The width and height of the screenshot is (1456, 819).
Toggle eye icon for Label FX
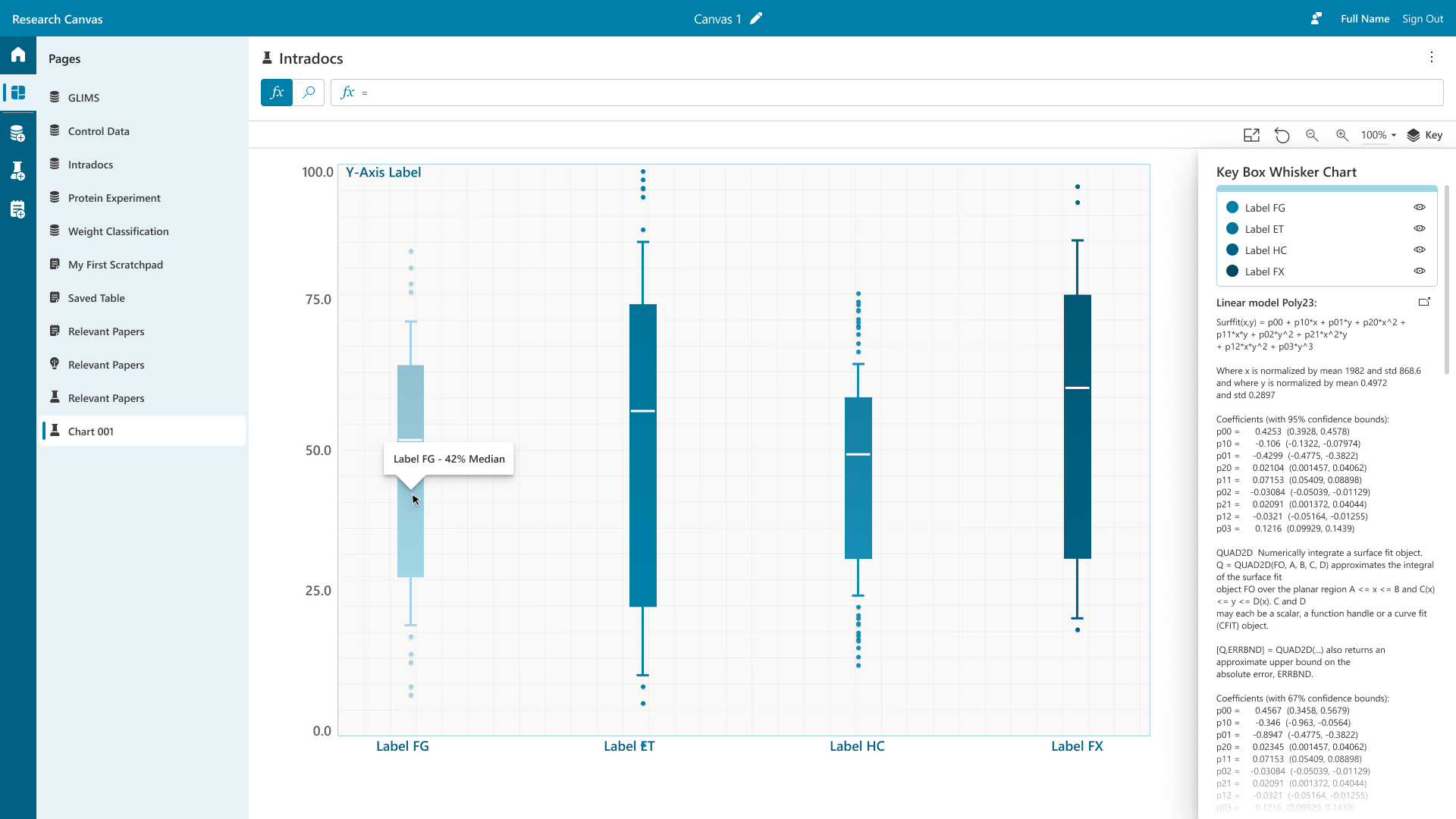1420,271
